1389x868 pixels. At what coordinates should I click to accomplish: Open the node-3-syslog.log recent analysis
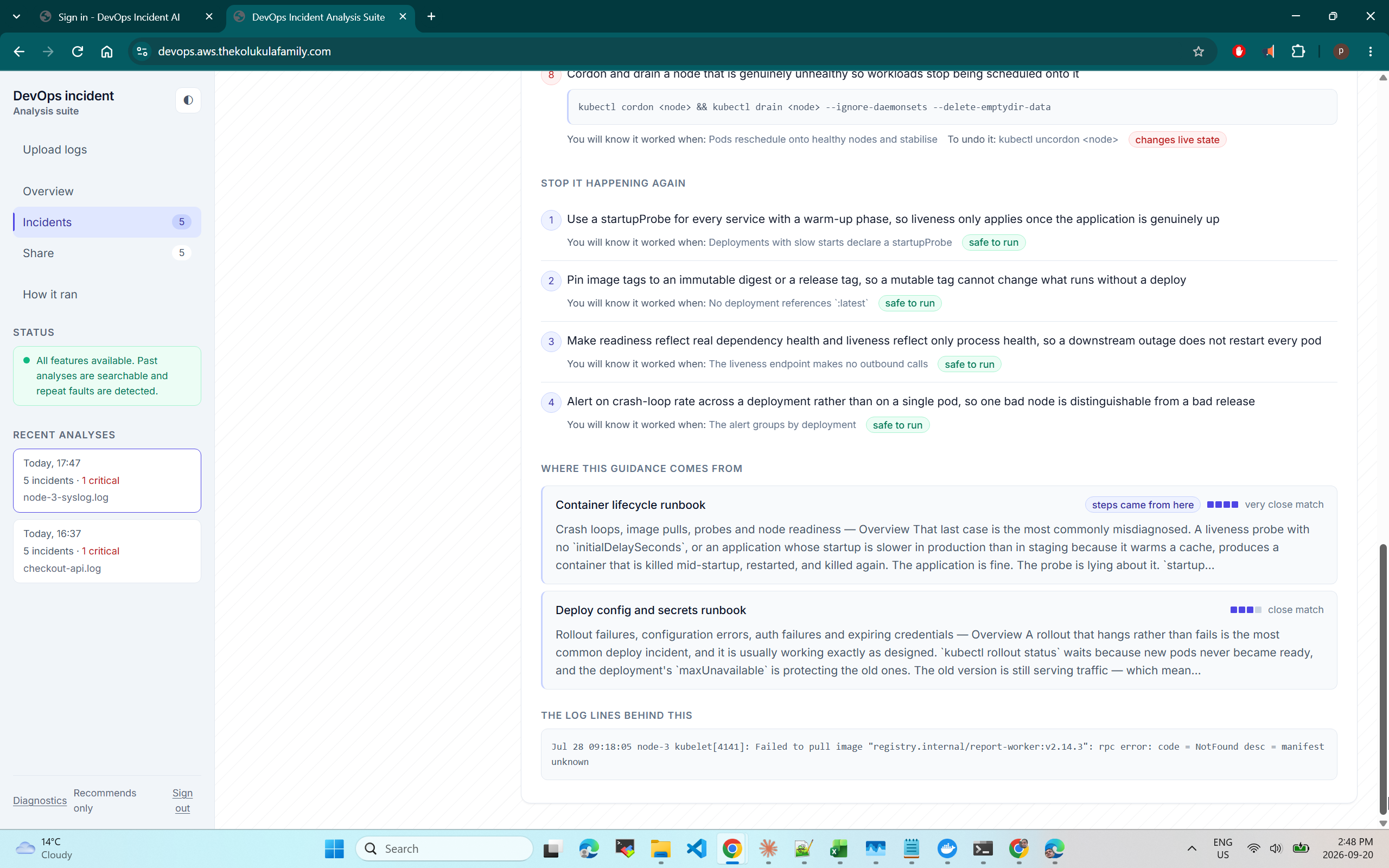tap(107, 481)
